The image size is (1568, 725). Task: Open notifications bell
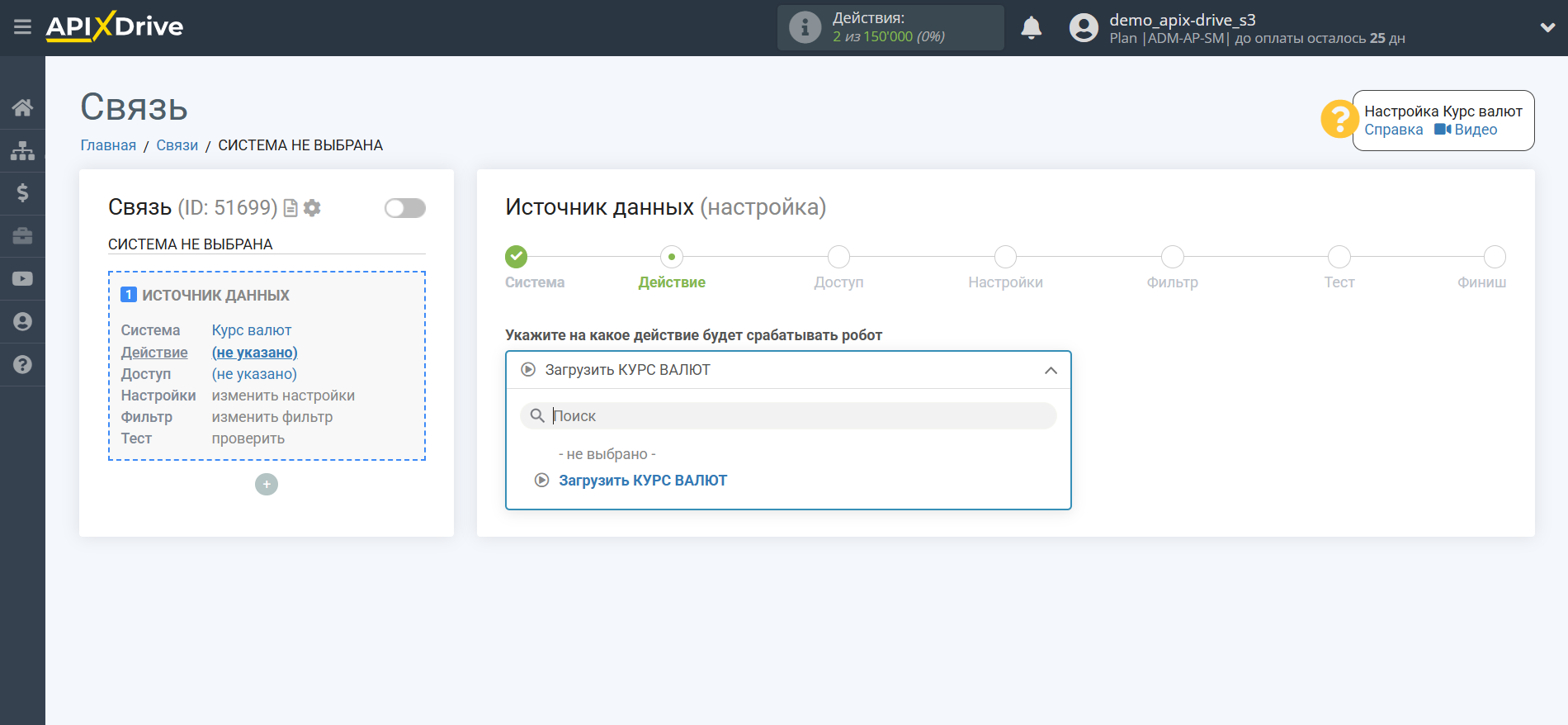(x=1032, y=27)
